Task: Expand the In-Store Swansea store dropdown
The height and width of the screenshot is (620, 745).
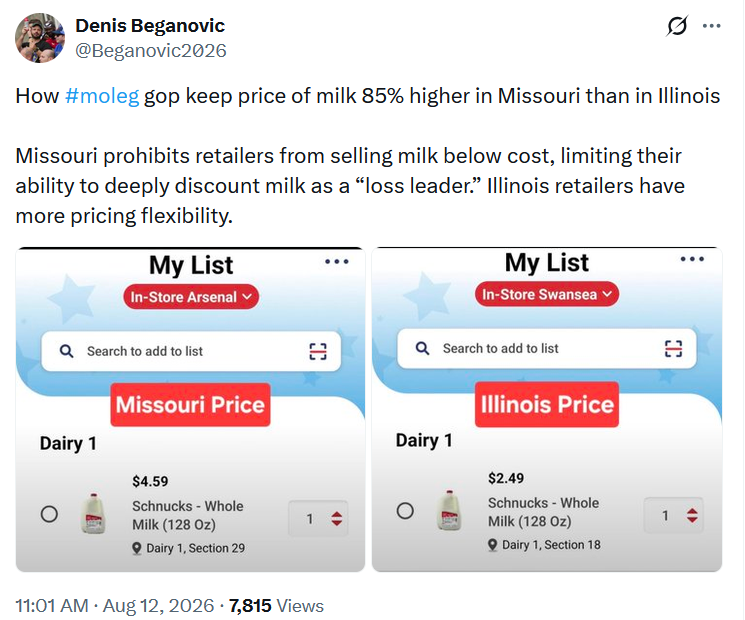Action: click(x=547, y=294)
